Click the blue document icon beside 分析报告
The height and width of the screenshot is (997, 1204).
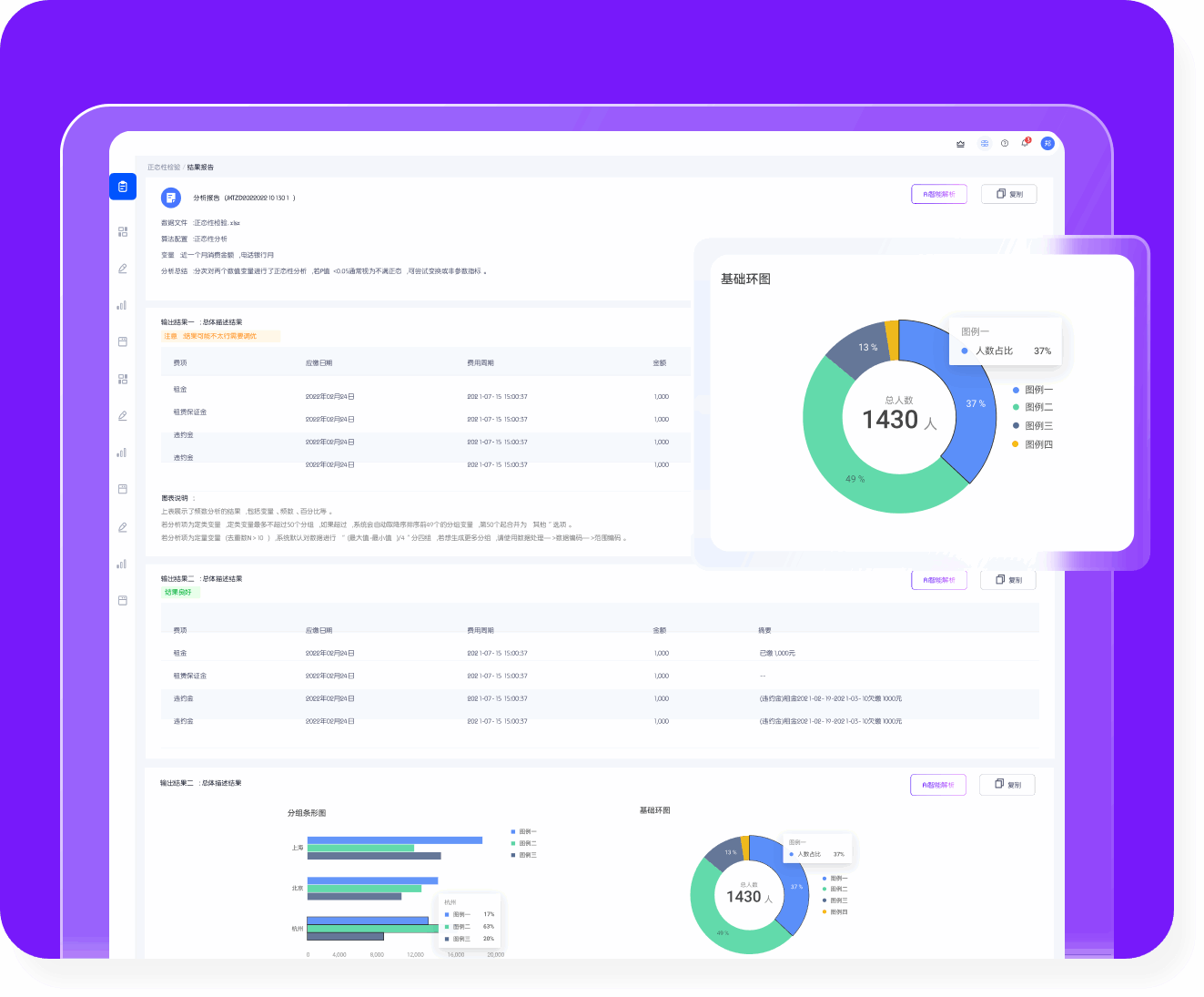170,198
